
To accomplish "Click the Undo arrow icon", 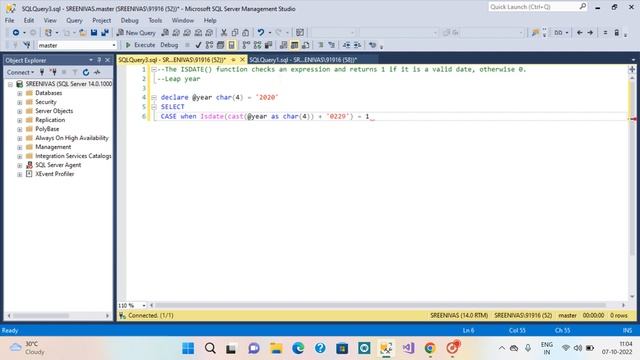I will (x=260, y=33).
